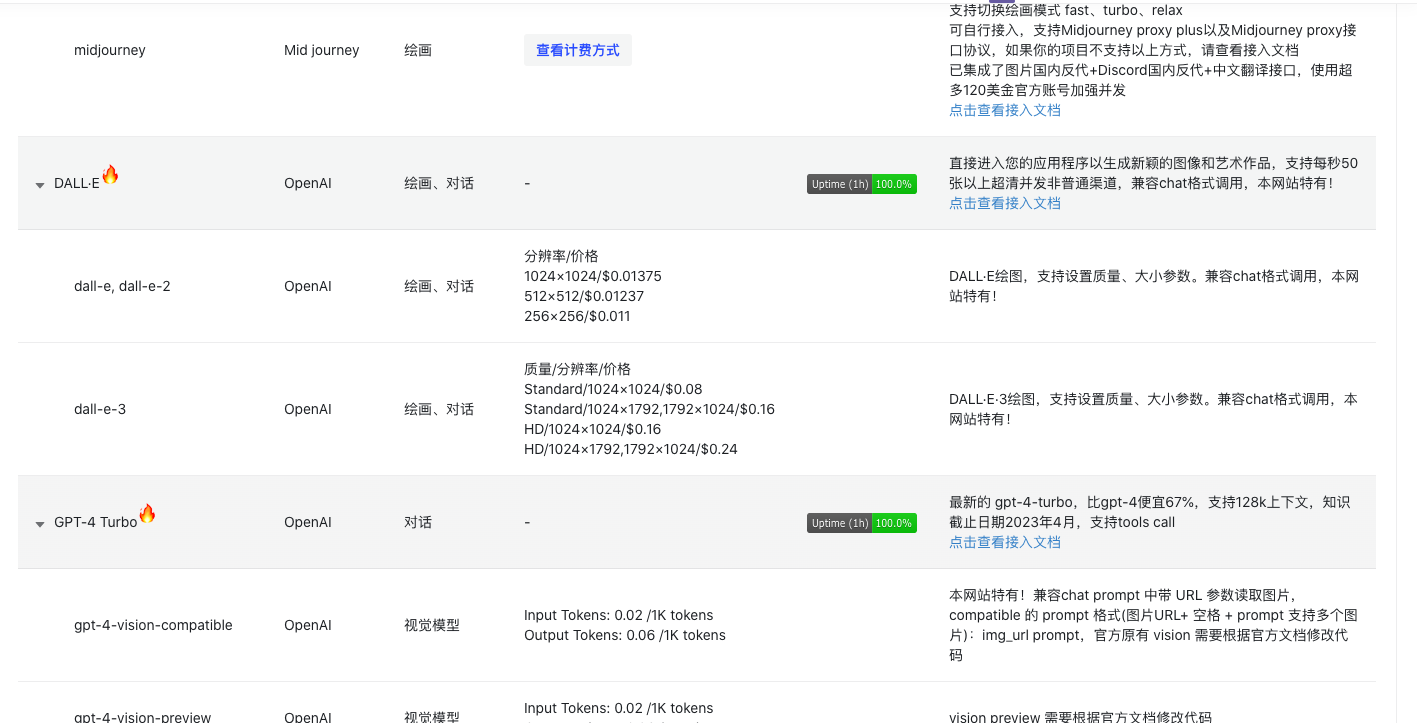The width and height of the screenshot is (1417, 723).
Task: Open 点击查看接入文档 link in DALL·E row
Action: [x=1005, y=203]
